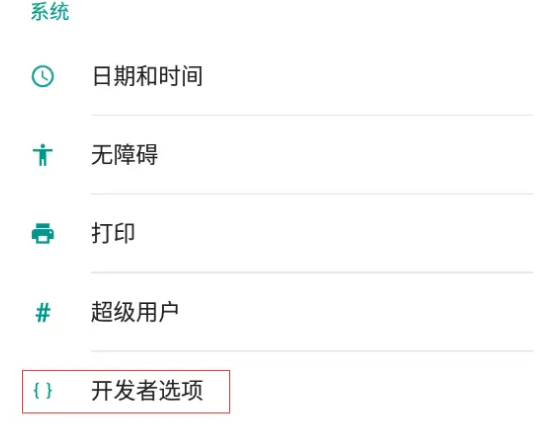The image size is (538, 424).
Task: Click the divider line under 打印
Action: (312, 273)
